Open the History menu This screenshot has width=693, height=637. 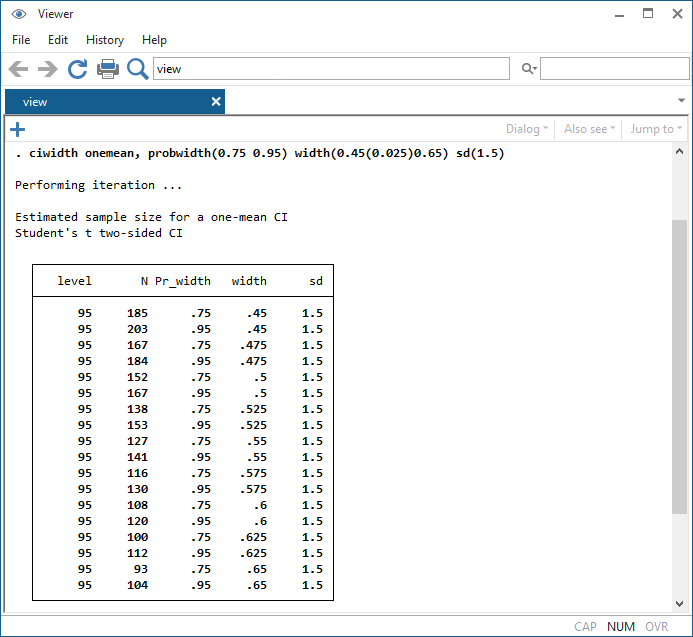click(x=105, y=40)
